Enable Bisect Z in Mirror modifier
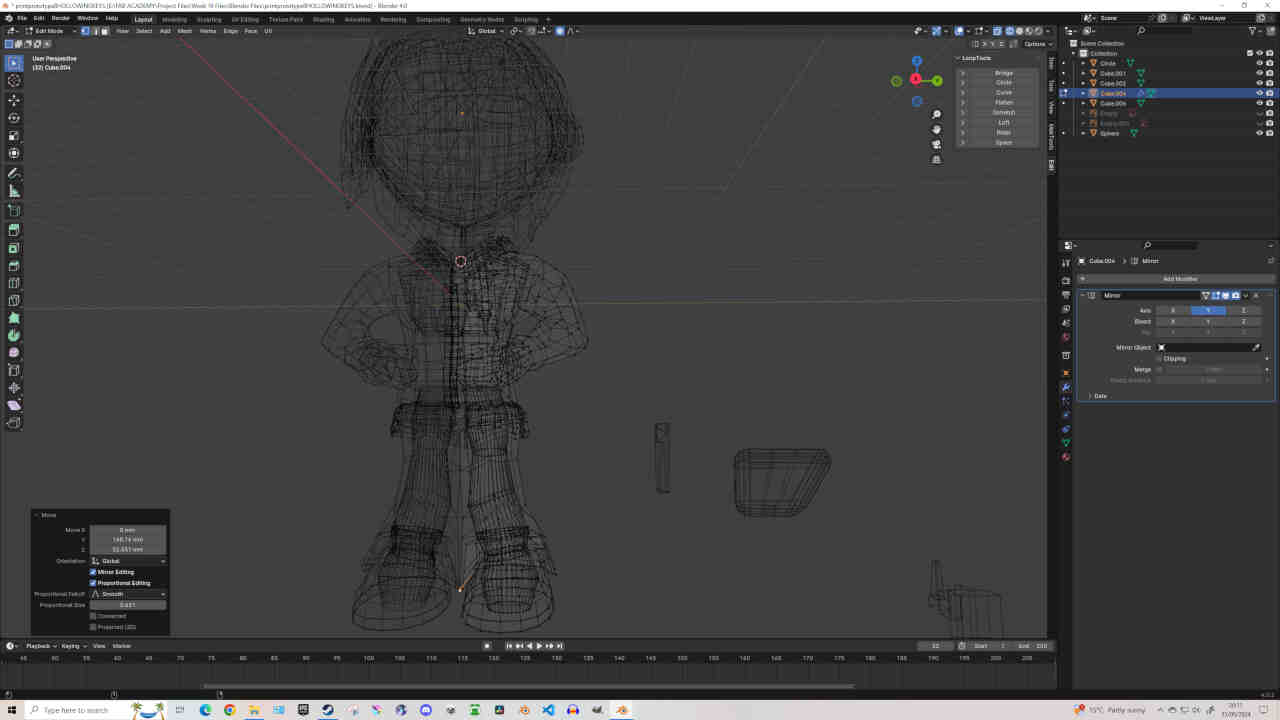1280x720 pixels. point(1244,321)
